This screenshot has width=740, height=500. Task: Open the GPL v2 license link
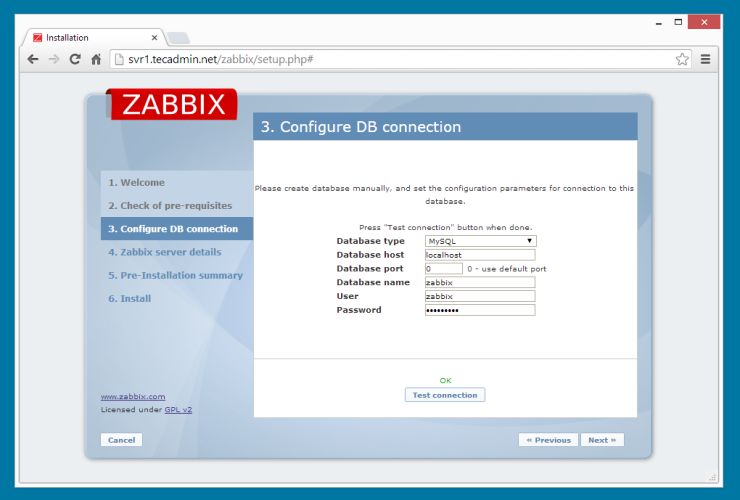coord(178,410)
